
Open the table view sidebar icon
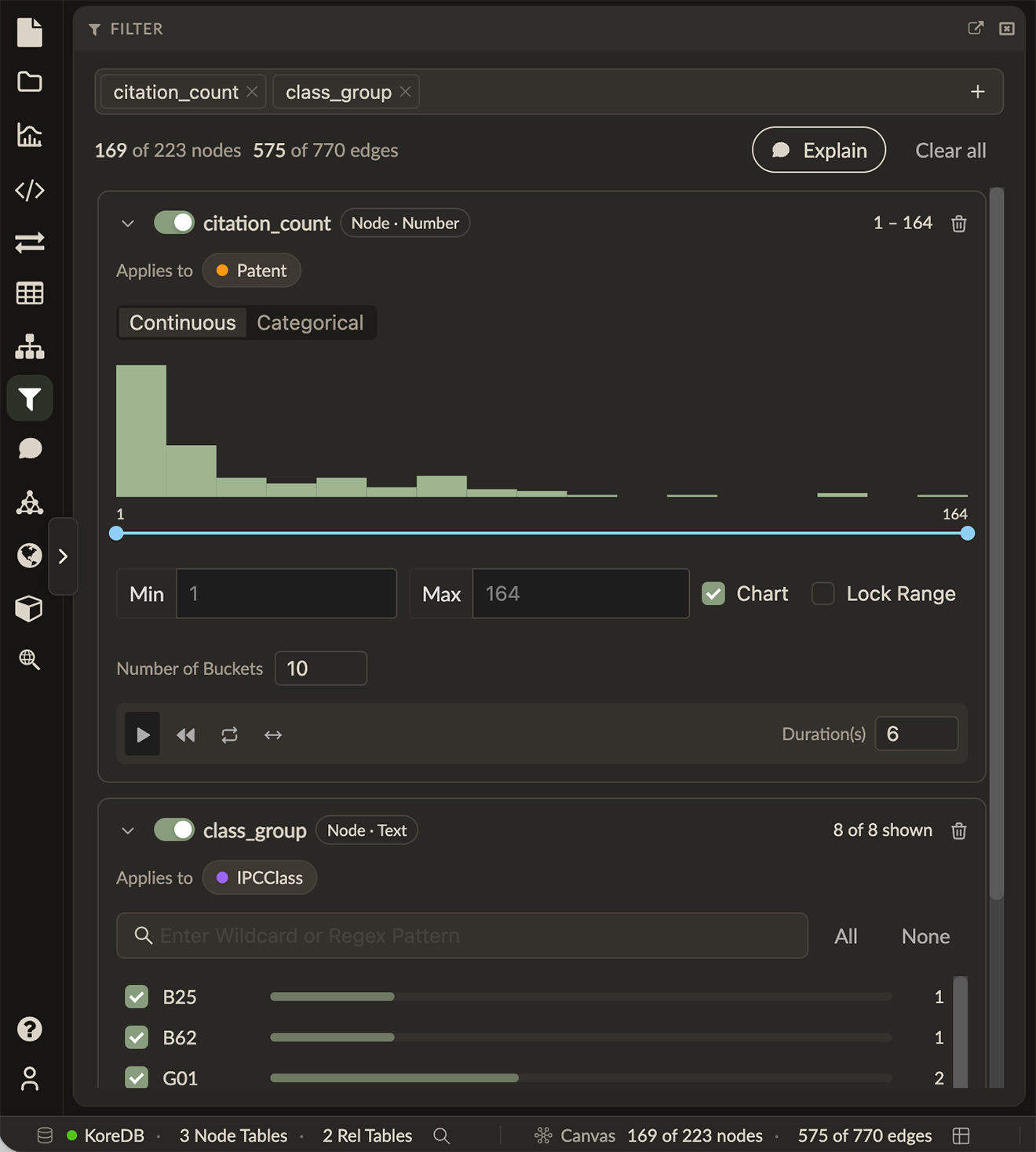(x=30, y=293)
